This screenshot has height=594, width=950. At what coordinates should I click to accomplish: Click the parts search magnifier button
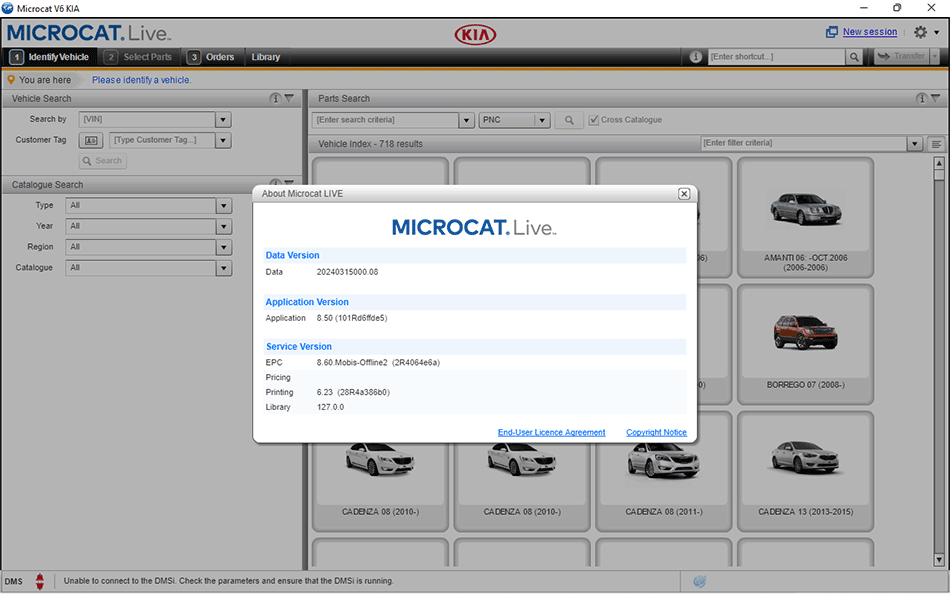pyautogui.click(x=569, y=120)
